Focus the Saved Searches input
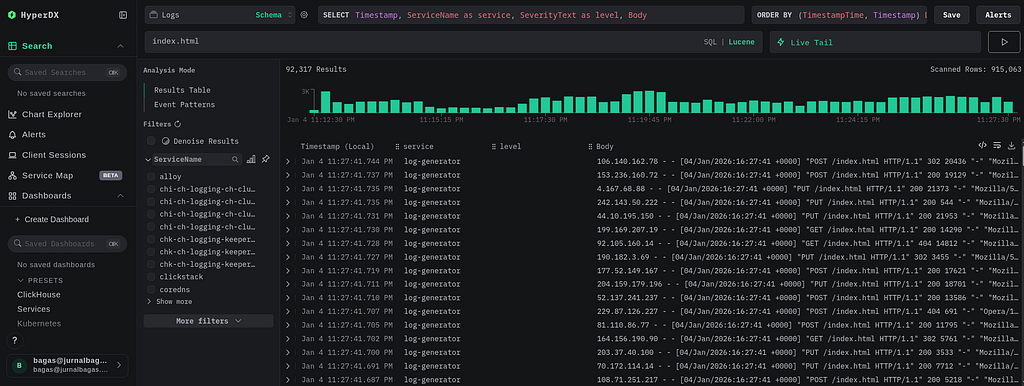1024x386 pixels. click(67, 72)
